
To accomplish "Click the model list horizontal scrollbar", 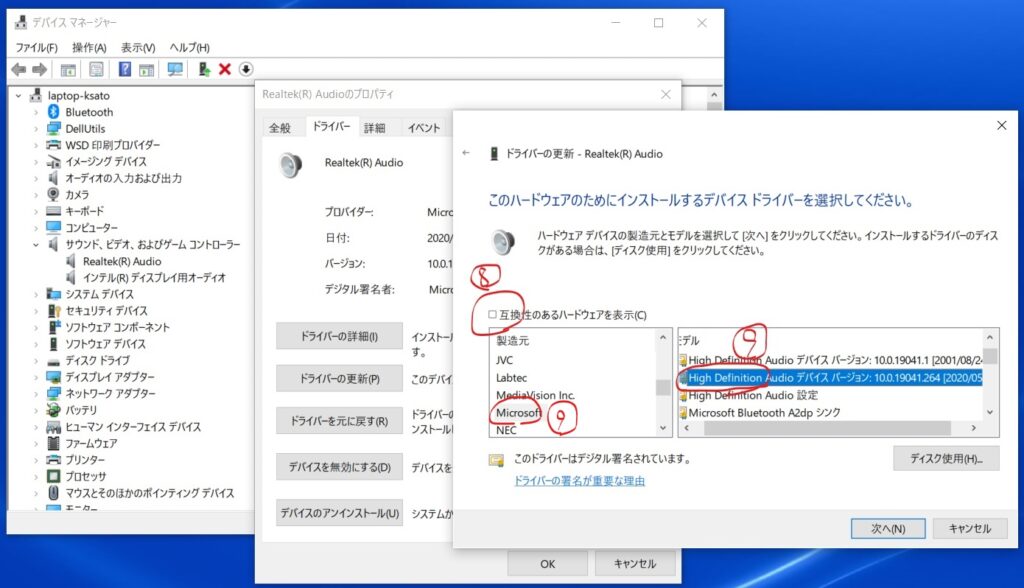I will (x=827, y=429).
